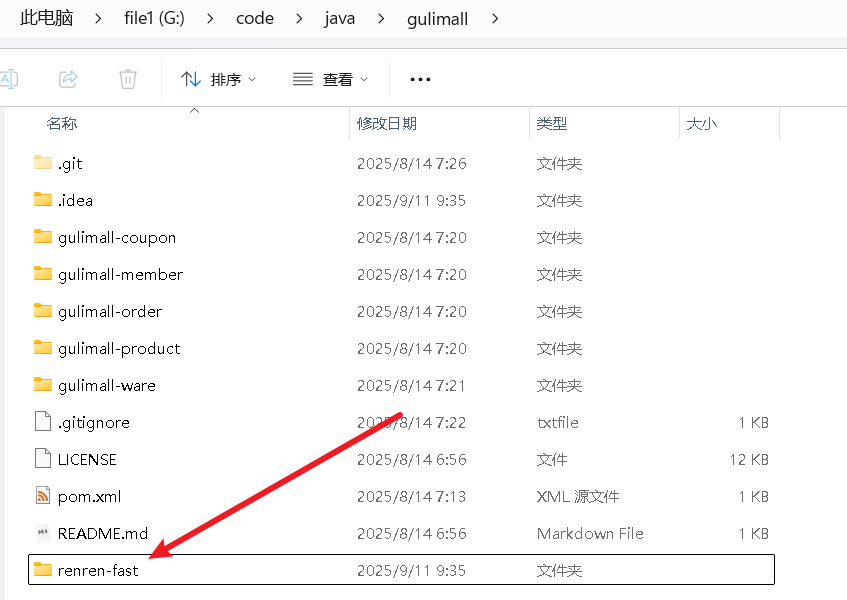Image resolution: width=847 pixels, height=600 pixels.
Task: Select the gulimall-member folder icon
Action: [43, 274]
